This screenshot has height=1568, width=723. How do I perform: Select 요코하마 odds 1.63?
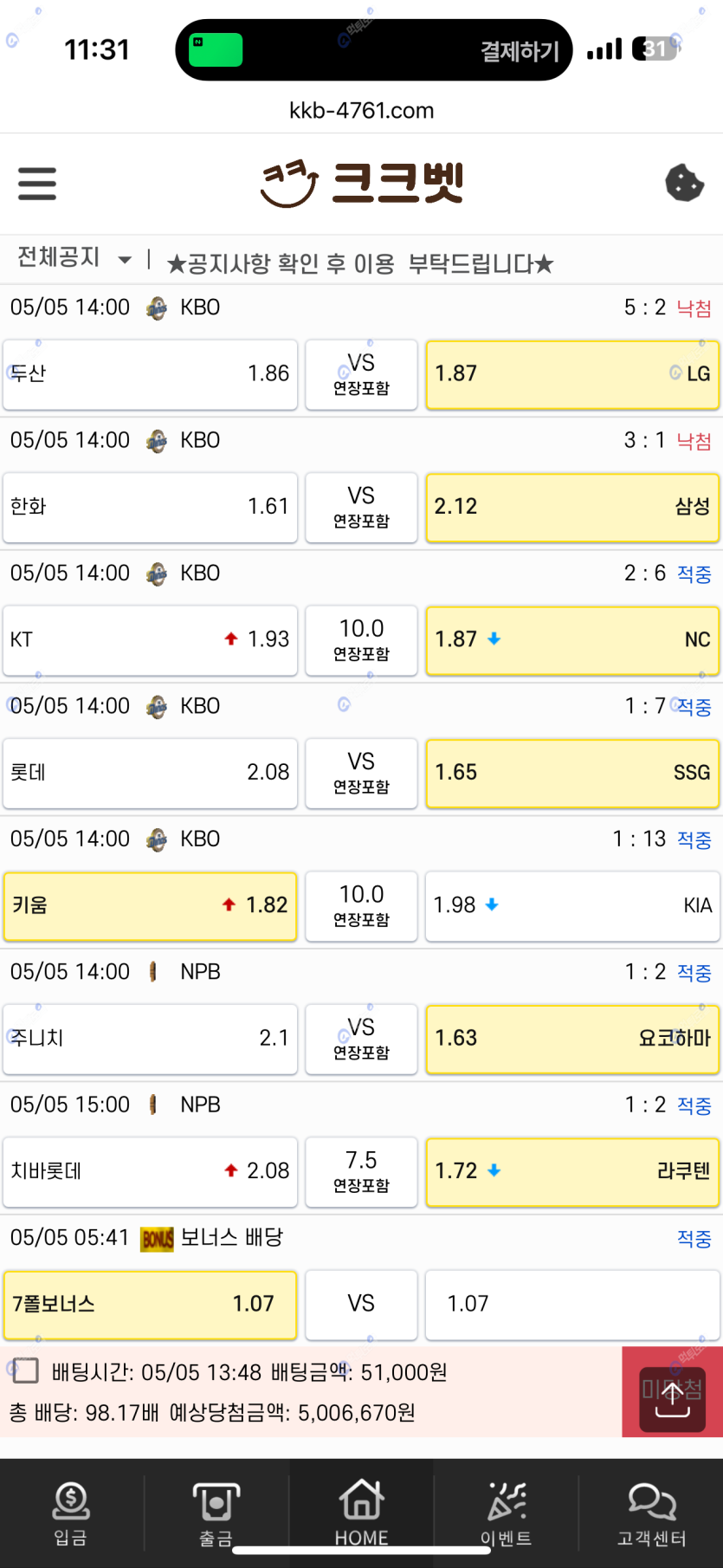tap(572, 1038)
